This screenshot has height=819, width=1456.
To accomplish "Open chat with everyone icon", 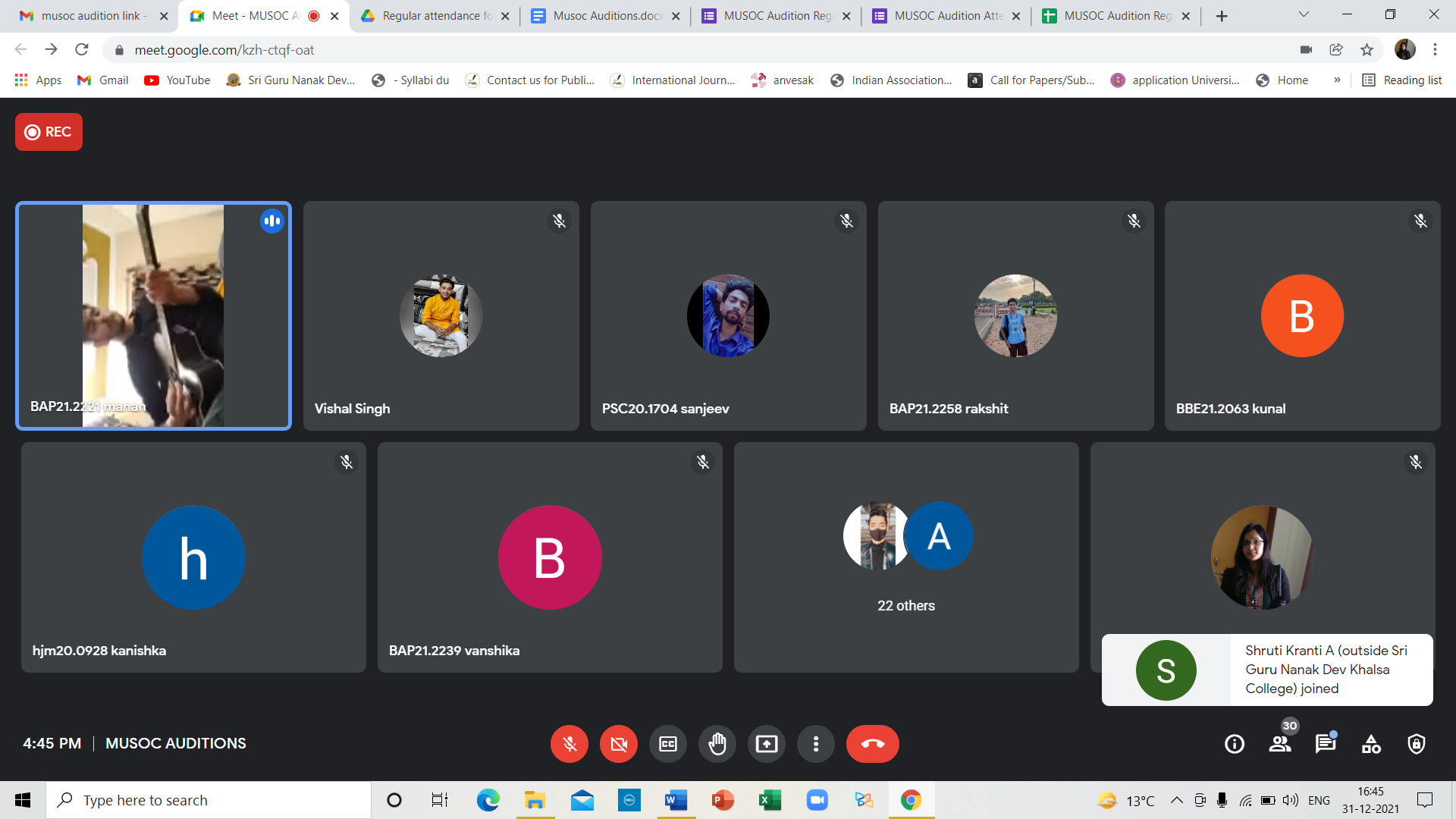I will click(x=1325, y=744).
